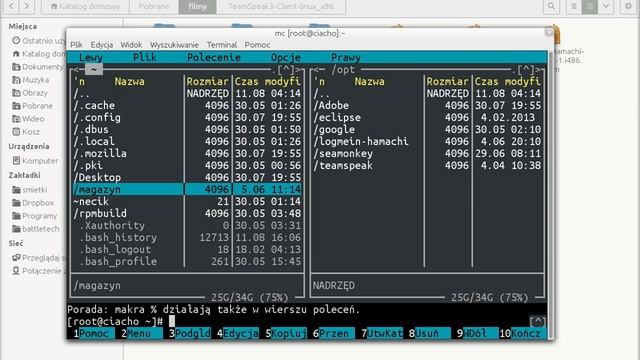The image size is (640, 360).
Task: Click the search icon in file manager toolbar
Action: coord(551,6)
